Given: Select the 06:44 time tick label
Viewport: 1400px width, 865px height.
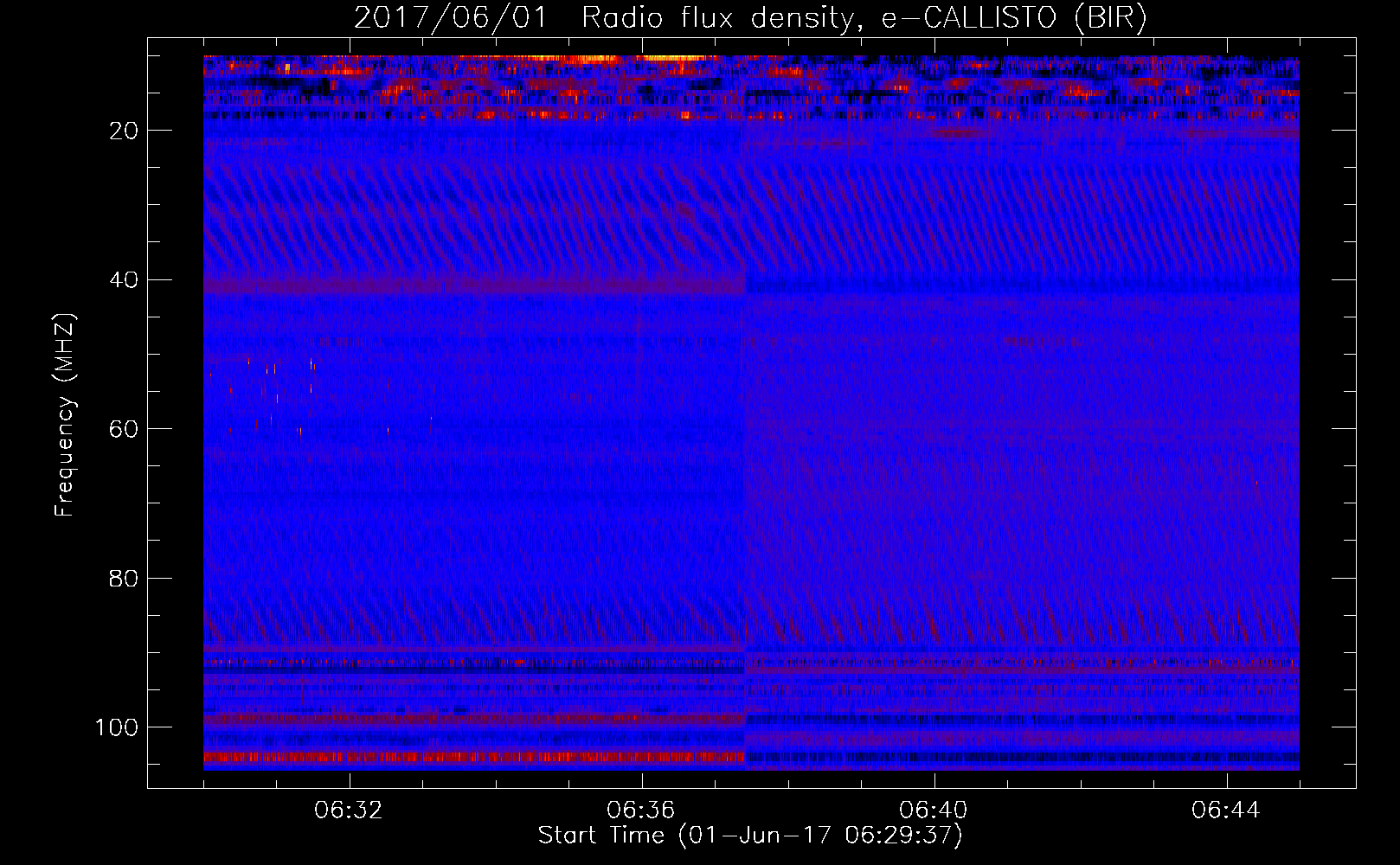Looking at the screenshot, I should coord(1226,811).
